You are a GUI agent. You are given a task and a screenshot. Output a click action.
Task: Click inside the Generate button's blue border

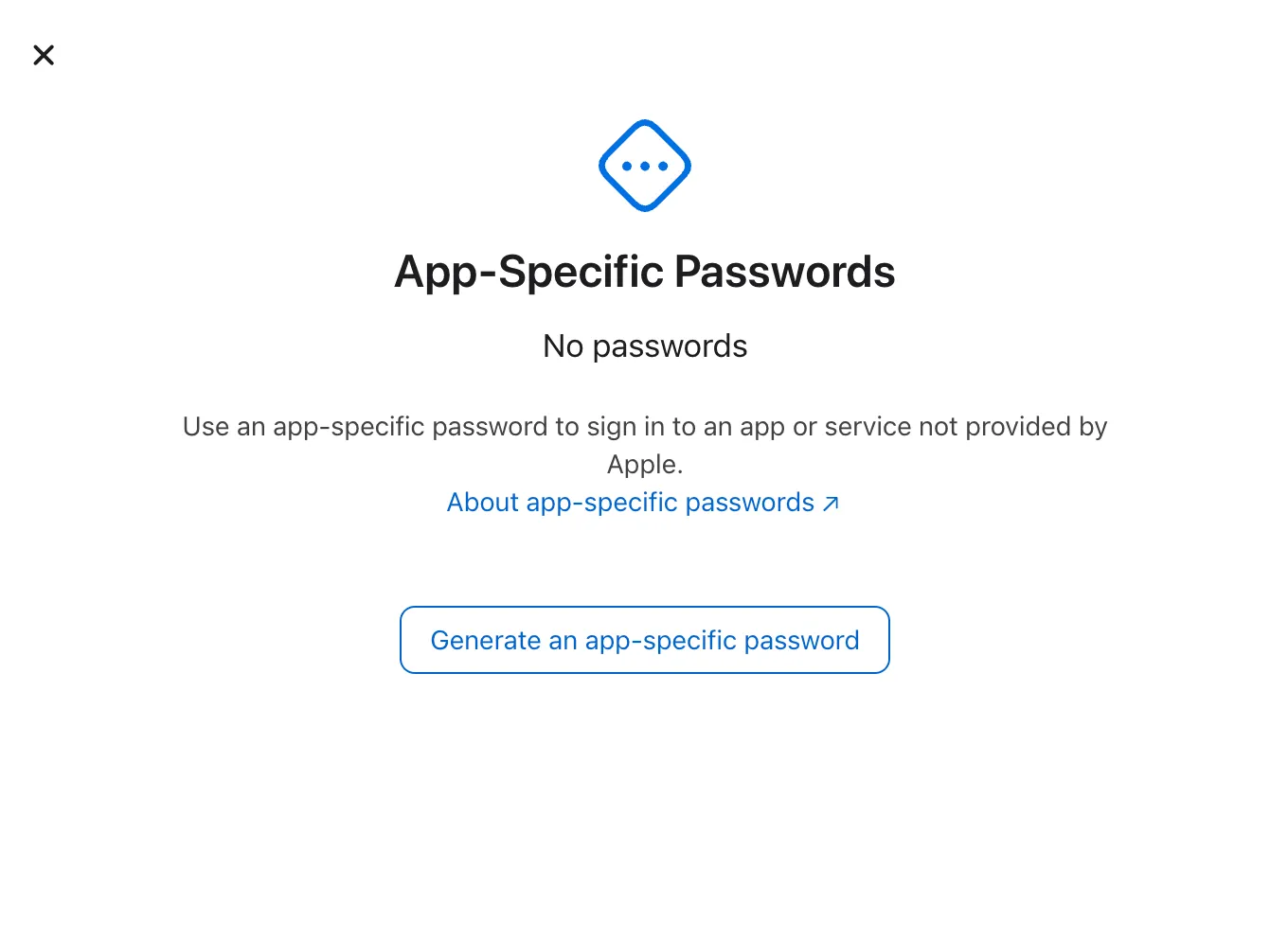pos(645,640)
